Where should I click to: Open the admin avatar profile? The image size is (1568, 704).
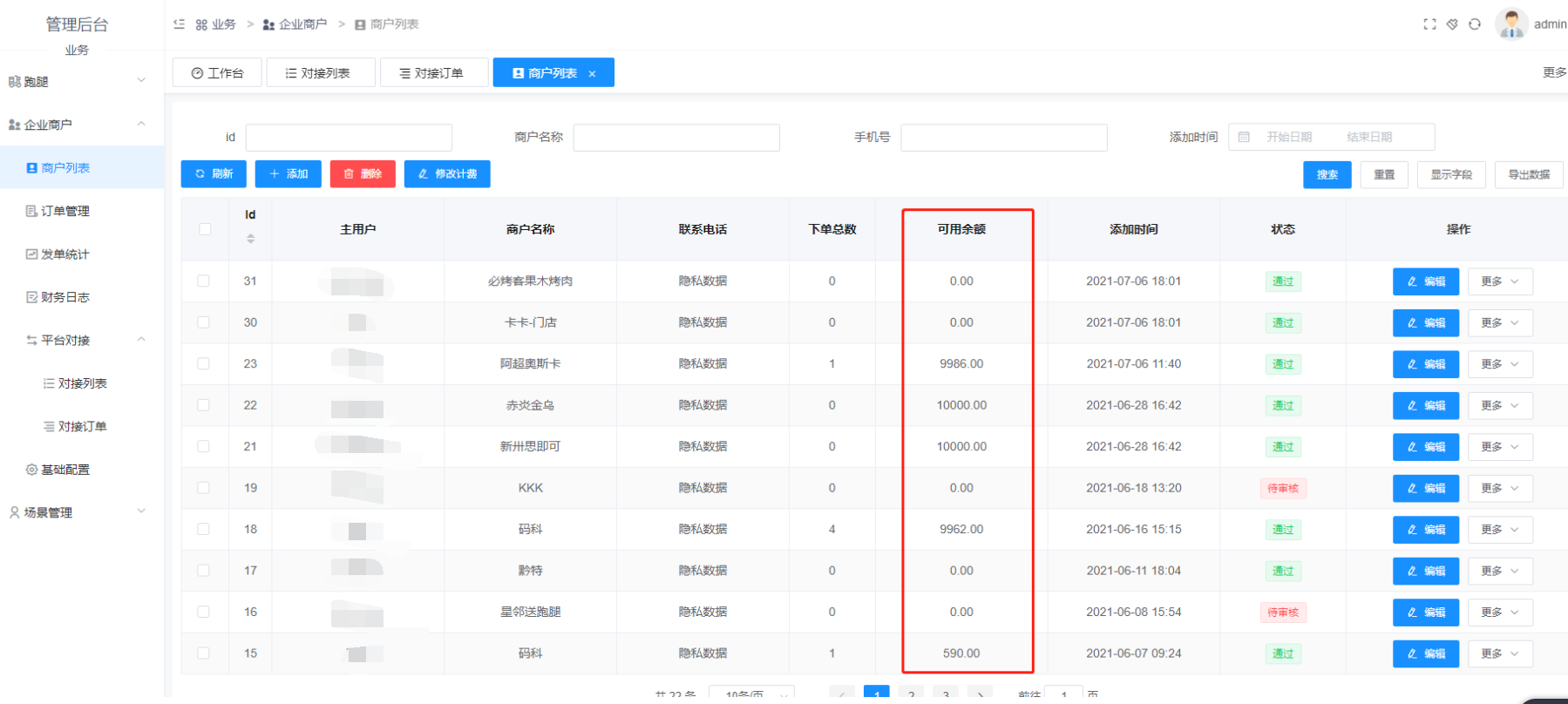[x=1511, y=24]
